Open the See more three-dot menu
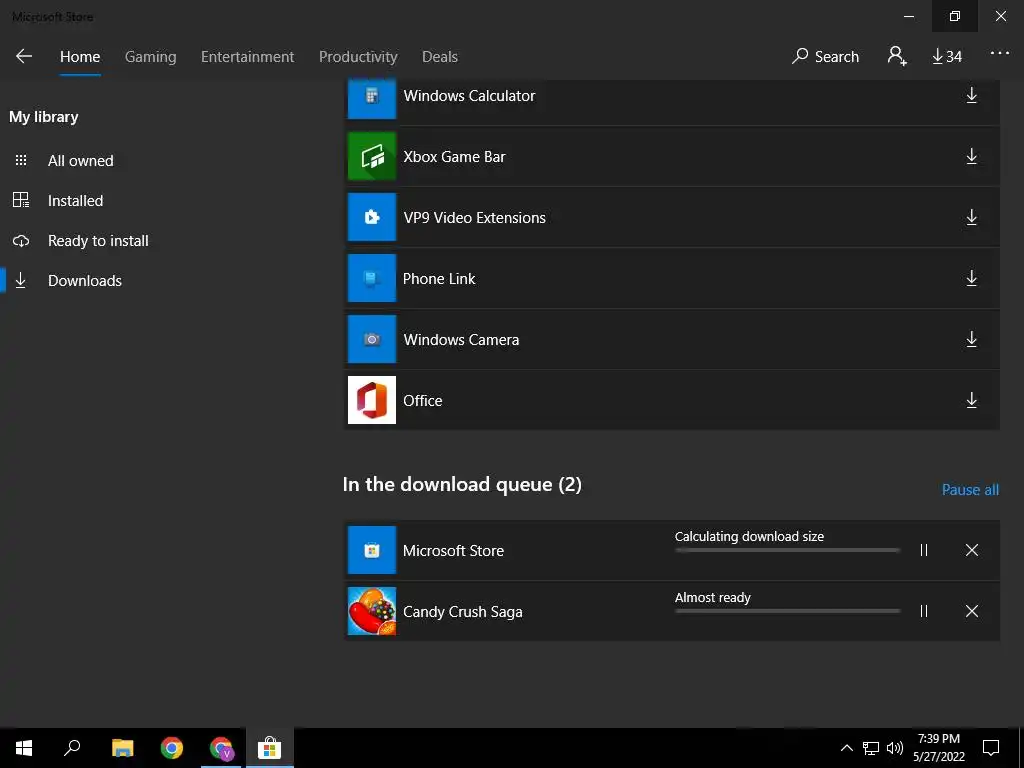The height and width of the screenshot is (768, 1024). point(1000,53)
